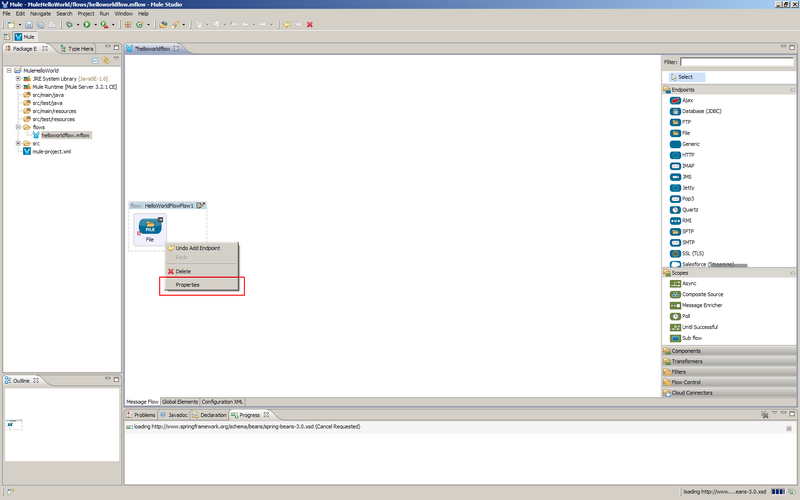Select the HTTP endpoint
800x500 pixels.
click(x=682, y=155)
